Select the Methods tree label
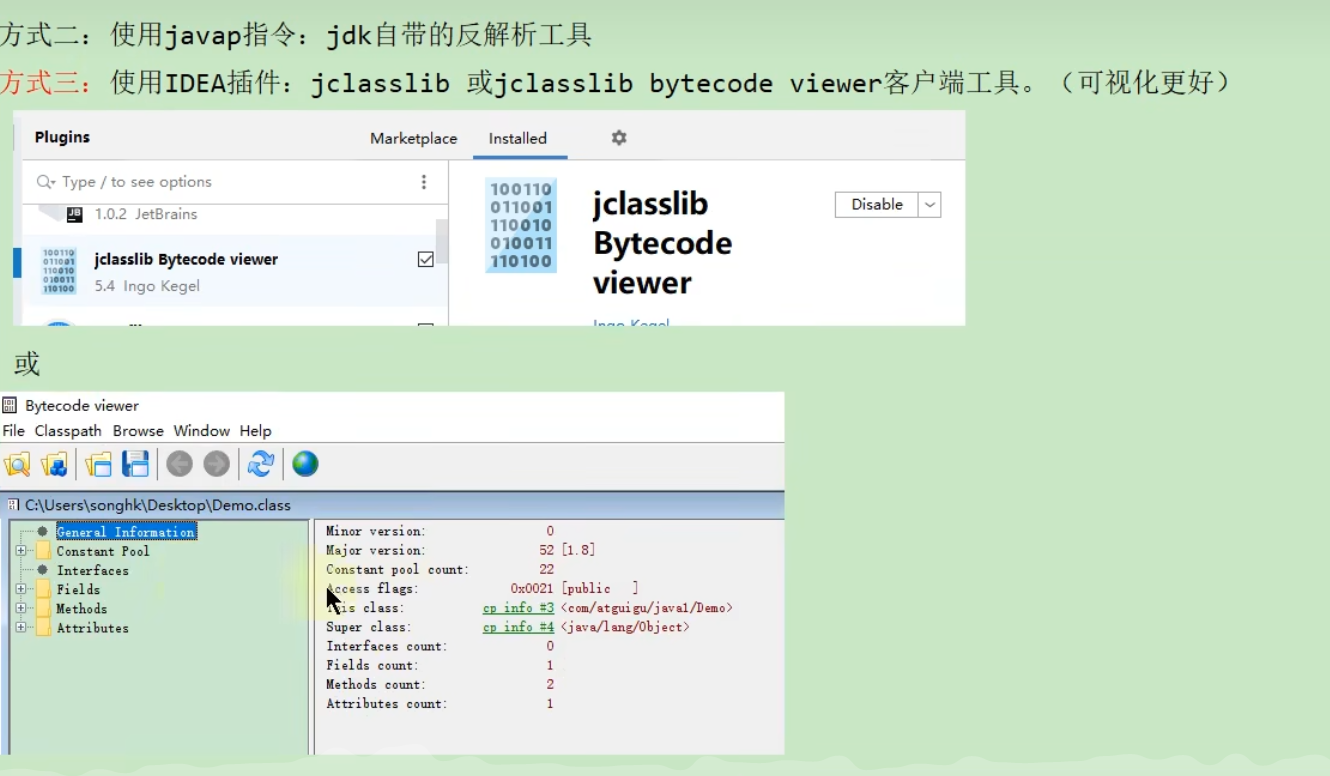 [81, 608]
